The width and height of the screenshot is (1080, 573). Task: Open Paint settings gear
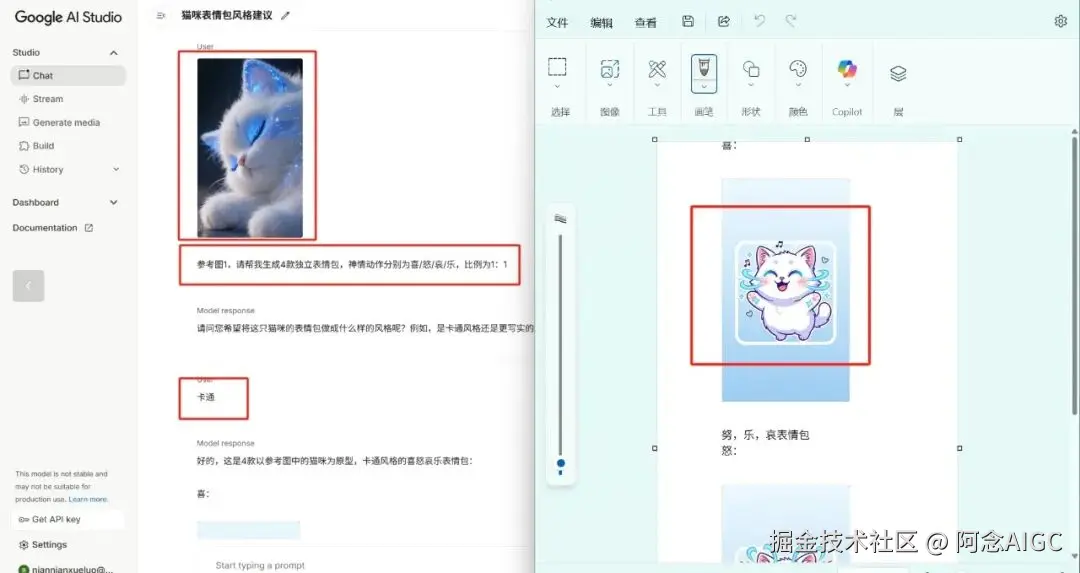coord(1060,21)
